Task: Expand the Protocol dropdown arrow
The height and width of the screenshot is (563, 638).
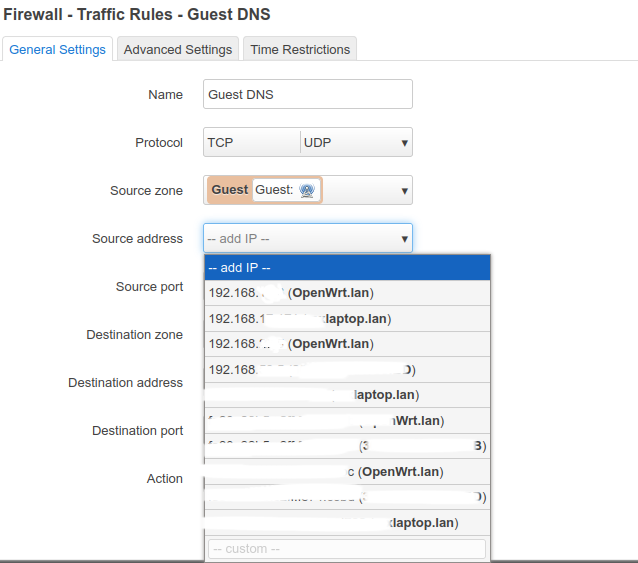Action: coord(404,143)
